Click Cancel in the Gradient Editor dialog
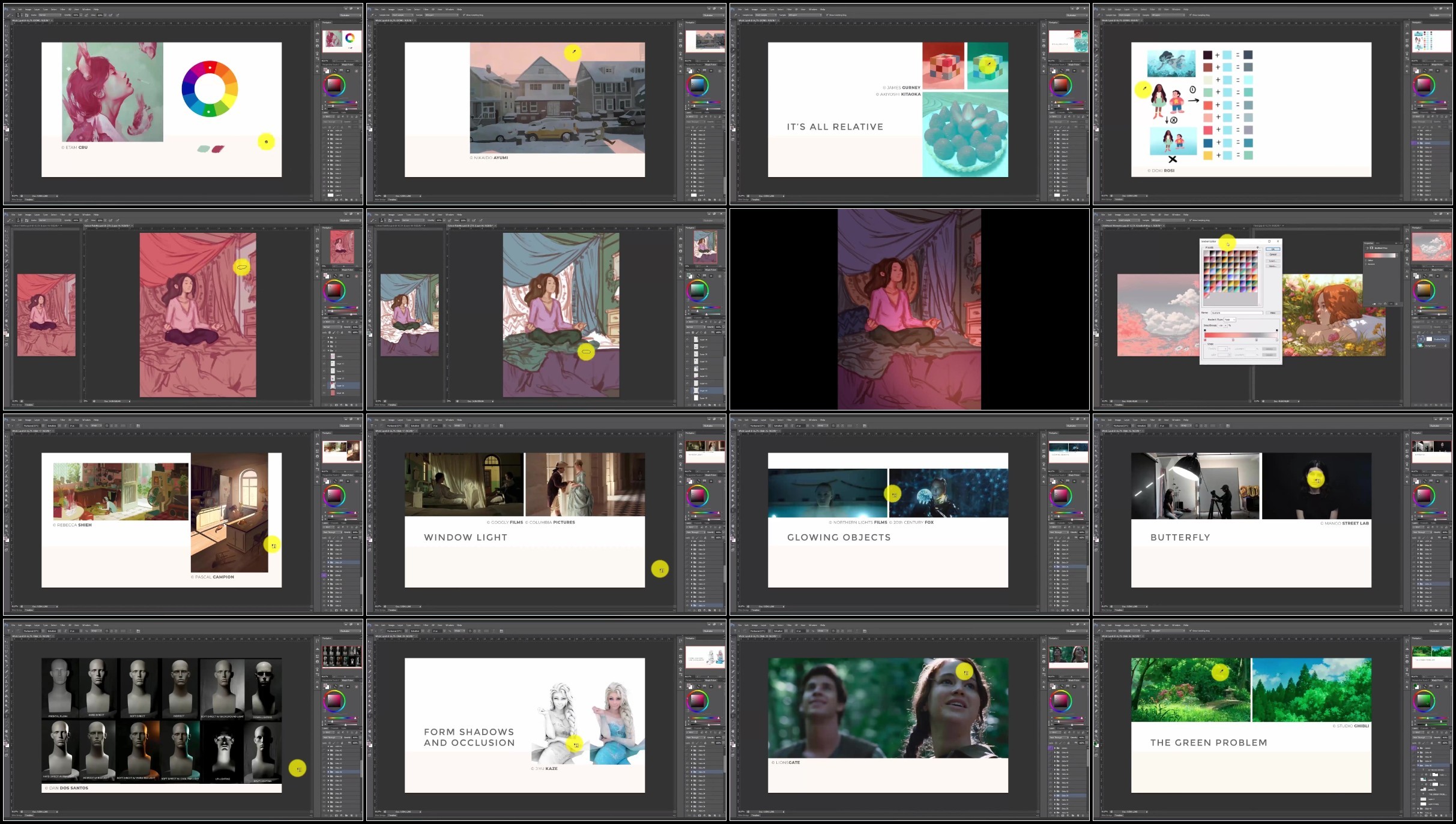 [x=1273, y=254]
